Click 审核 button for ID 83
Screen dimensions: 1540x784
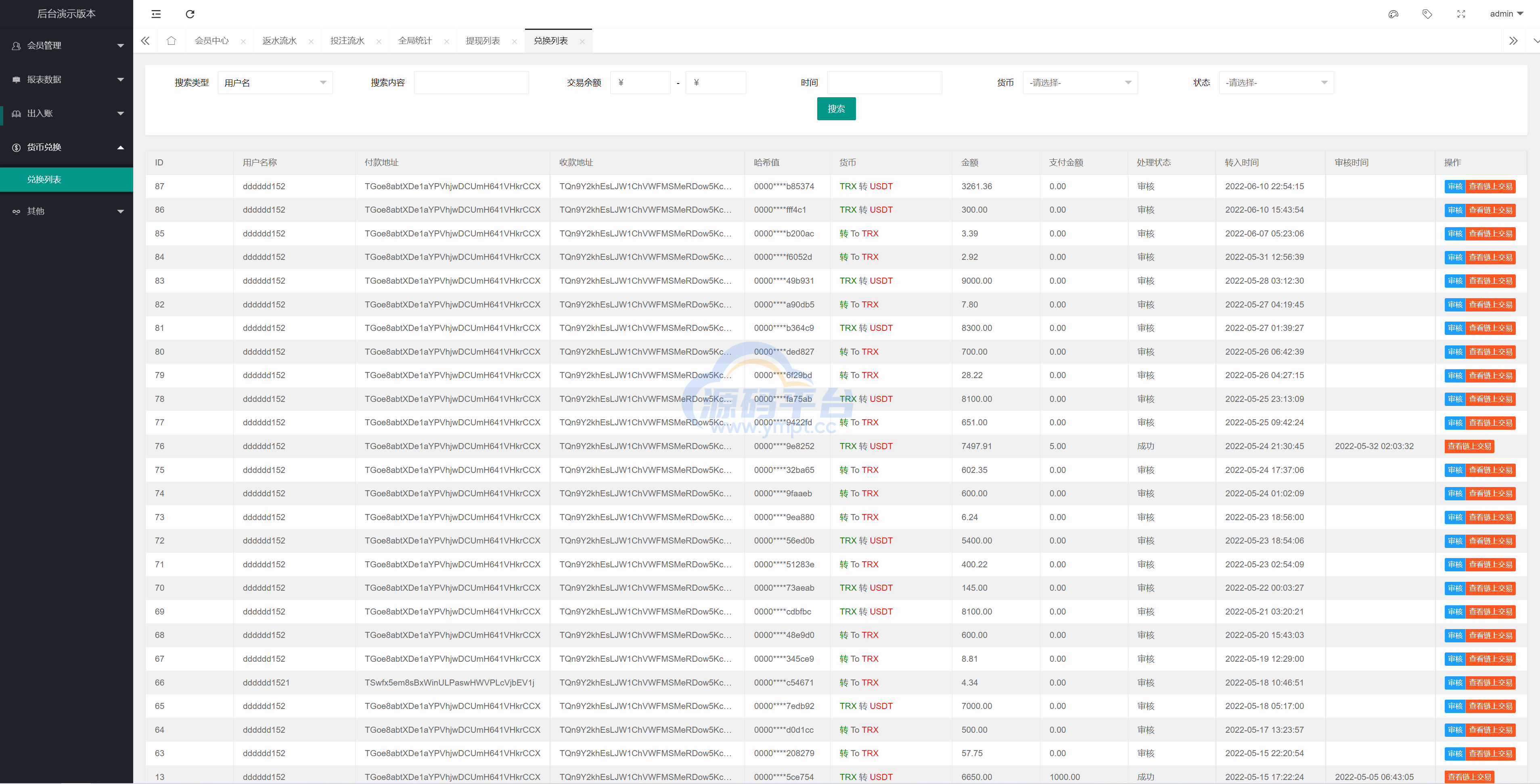[x=1455, y=281]
